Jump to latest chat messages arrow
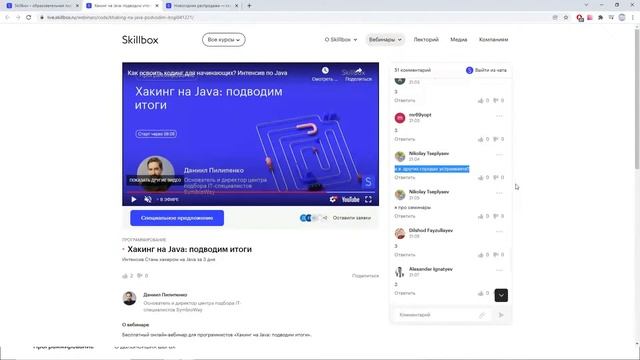This screenshot has width=640, height=360. tap(501, 295)
